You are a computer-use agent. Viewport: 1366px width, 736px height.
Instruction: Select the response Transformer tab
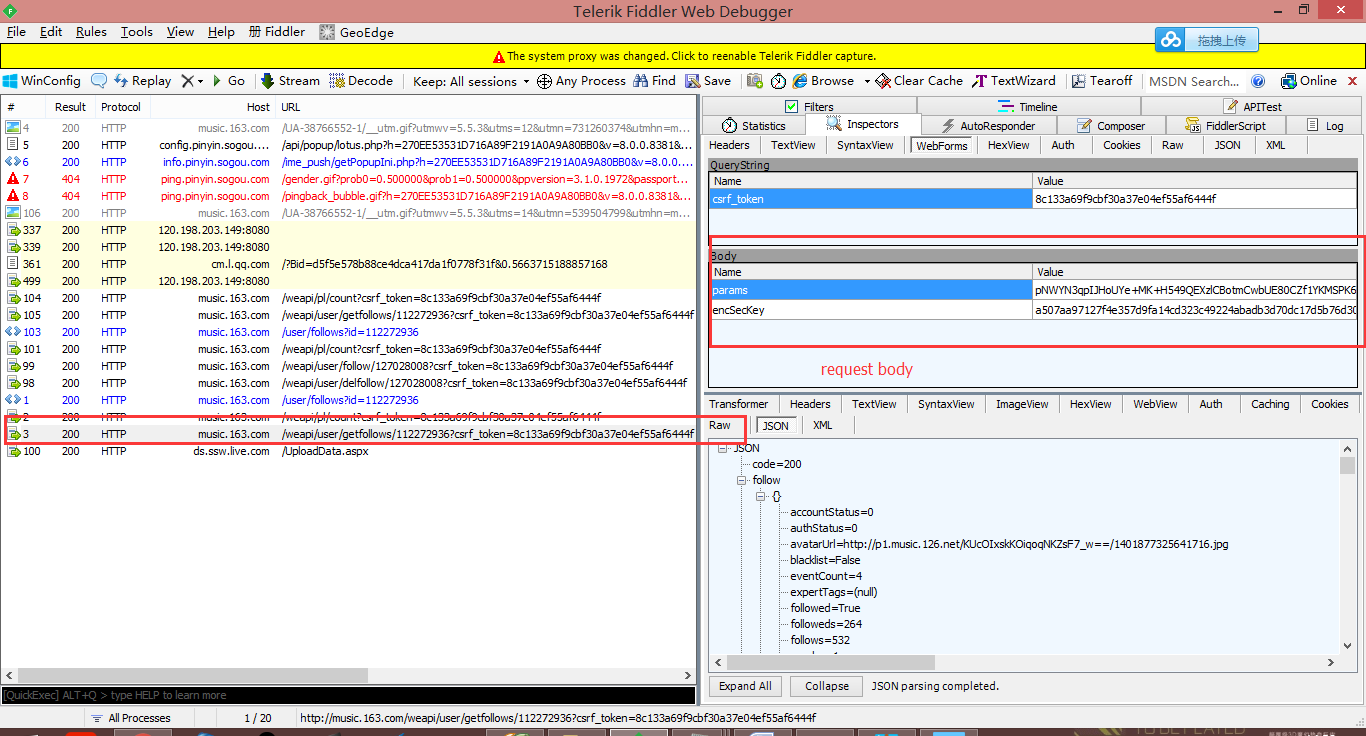tap(739, 404)
